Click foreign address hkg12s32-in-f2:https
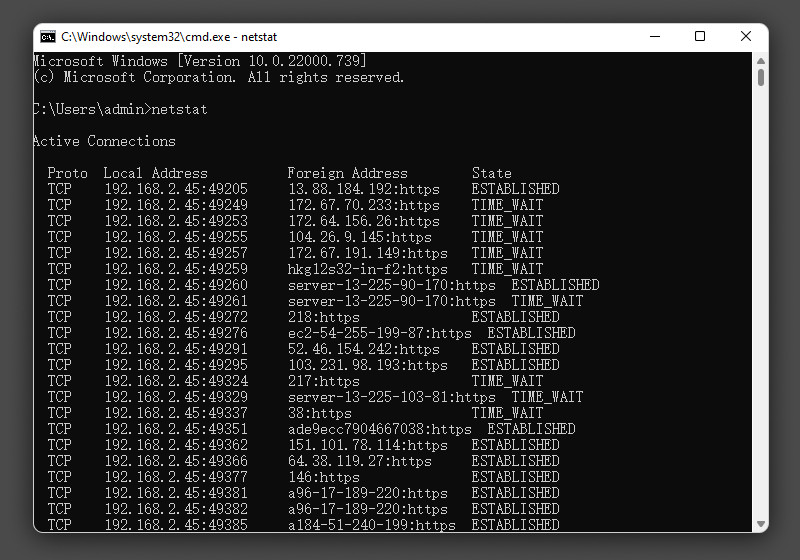The height and width of the screenshot is (560, 800). click(x=368, y=269)
